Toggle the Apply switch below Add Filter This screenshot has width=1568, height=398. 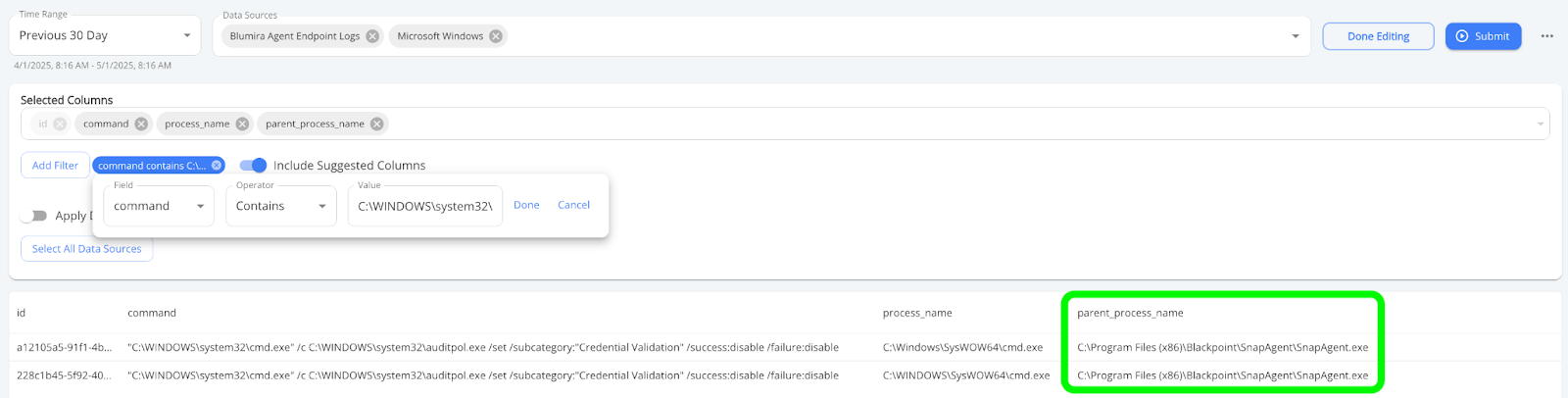pyautogui.click(x=33, y=216)
